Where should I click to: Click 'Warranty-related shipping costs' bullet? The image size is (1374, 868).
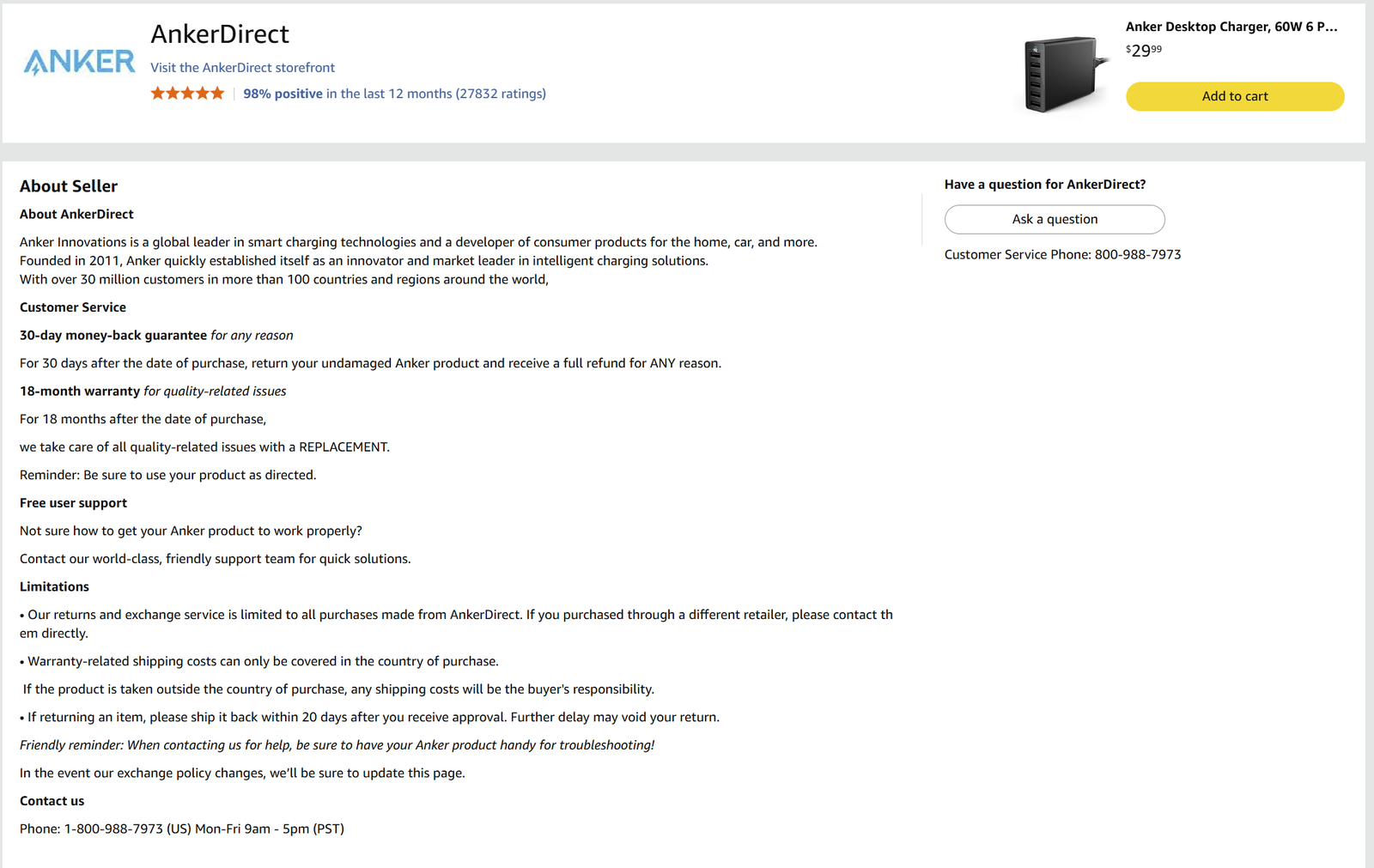pyautogui.click(x=259, y=661)
